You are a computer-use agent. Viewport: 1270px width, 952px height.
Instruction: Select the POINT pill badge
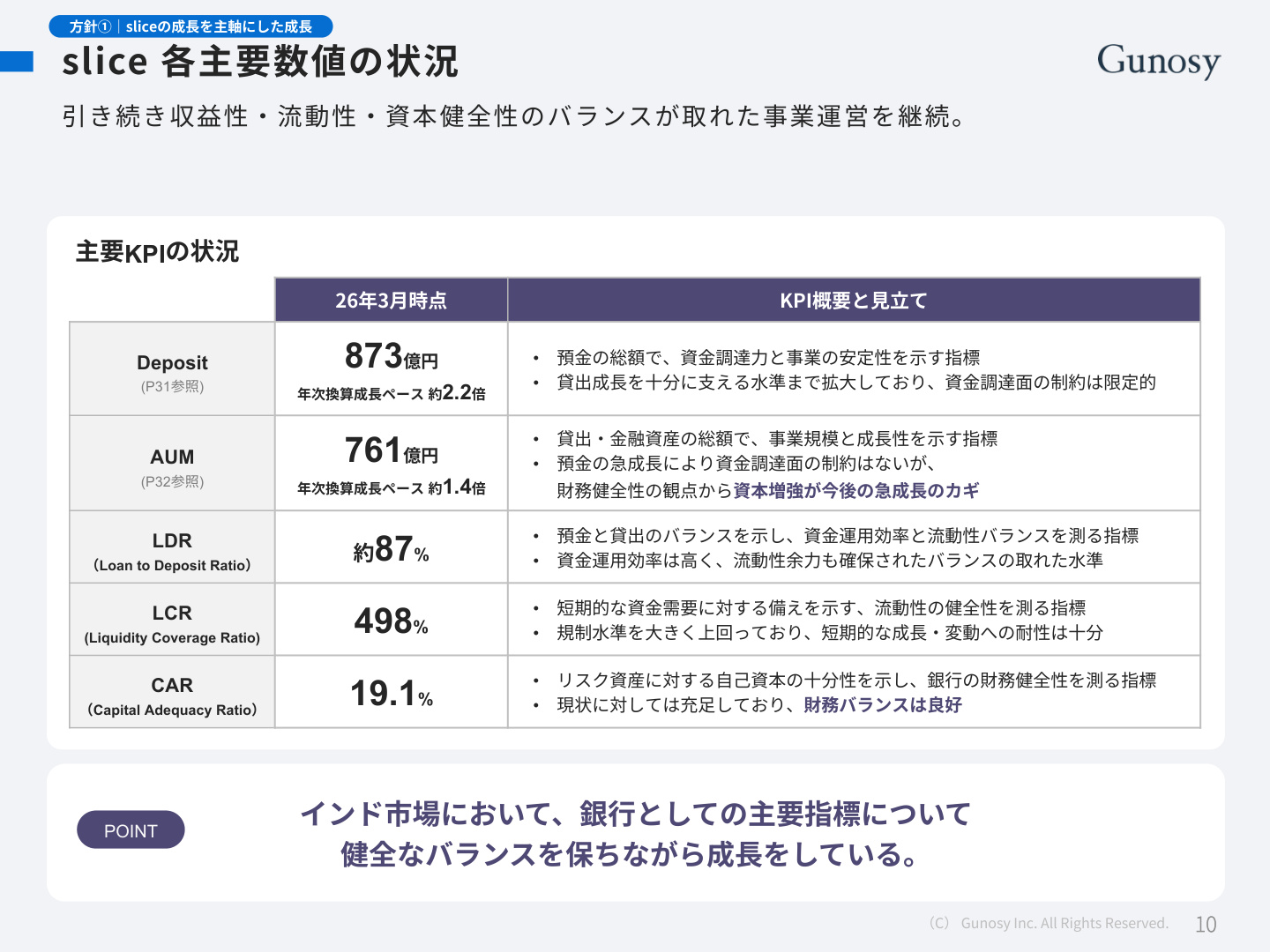(x=131, y=830)
